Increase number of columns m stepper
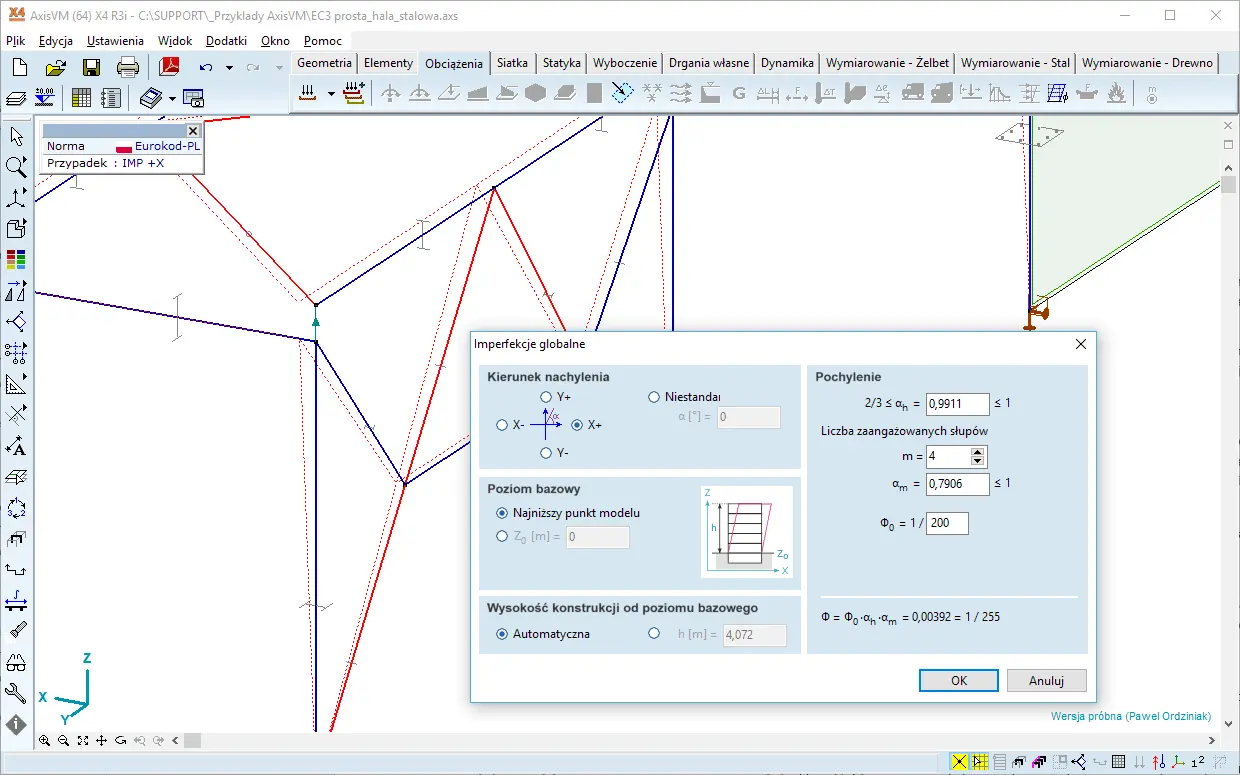 click(978, 452)
